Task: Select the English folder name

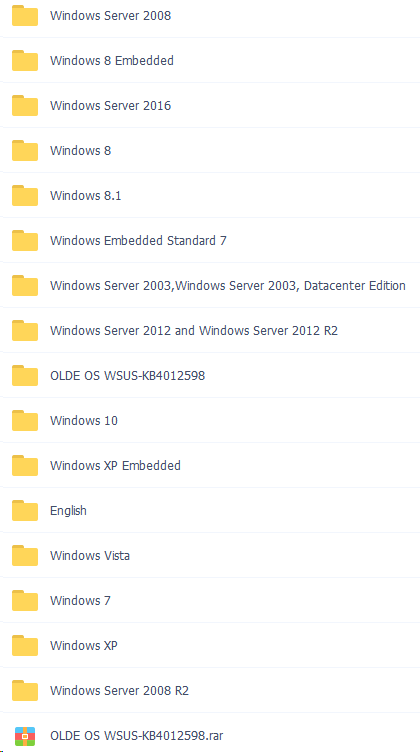Action: pos(69,511)
